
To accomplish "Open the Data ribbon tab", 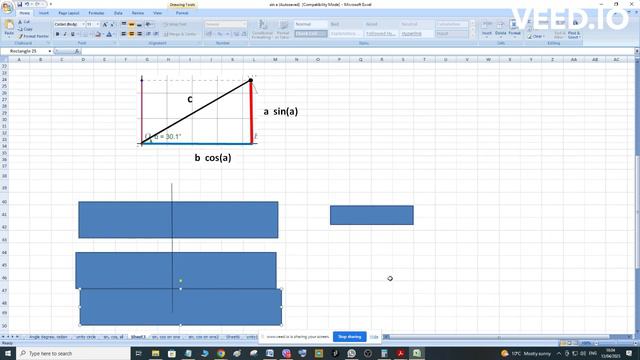I will [x=118, y=13].
